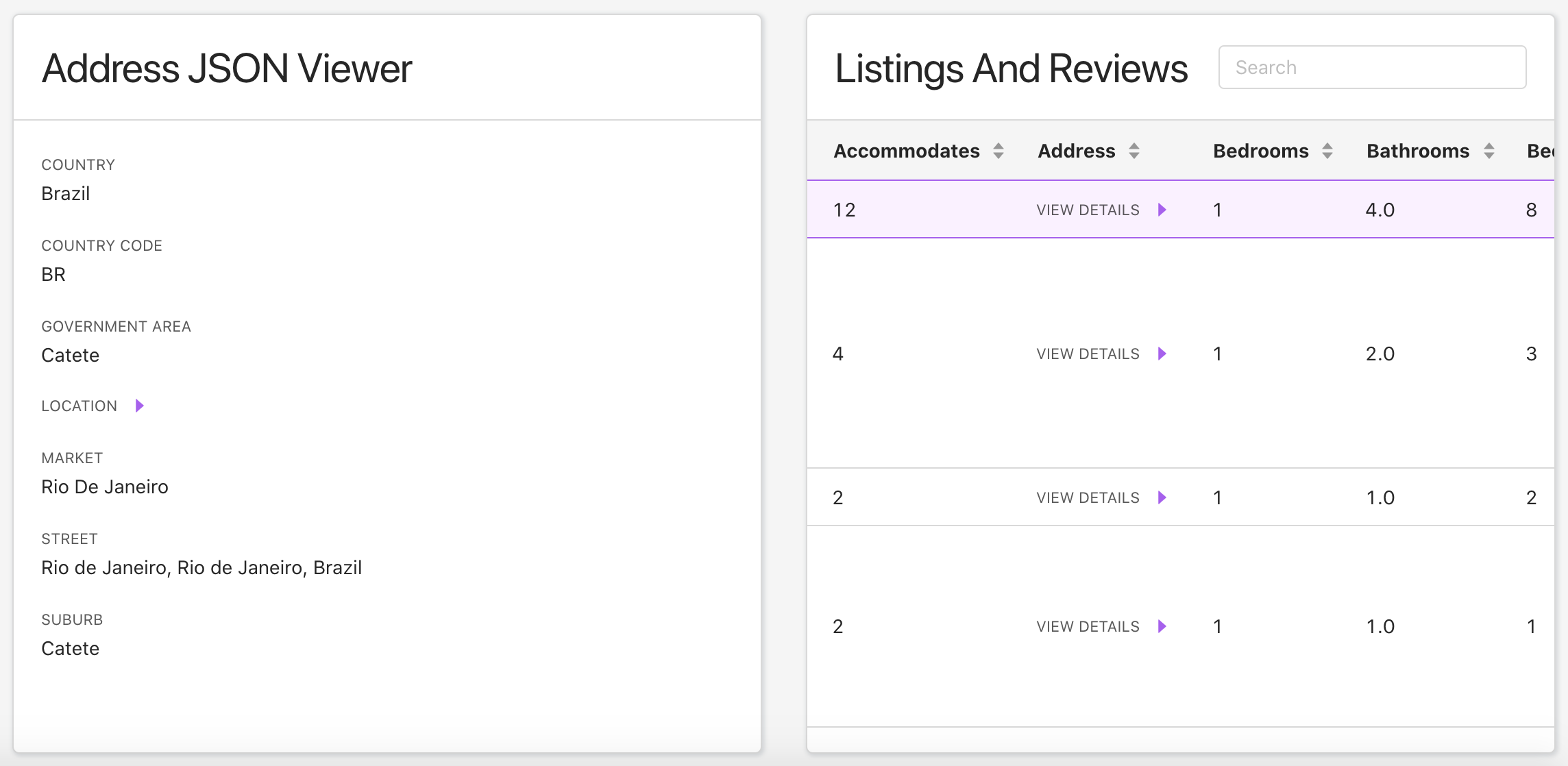The width and height of the screenshot is (1568, 766).
Task: Click the Bedrooms column header text
Action: 1260,151
